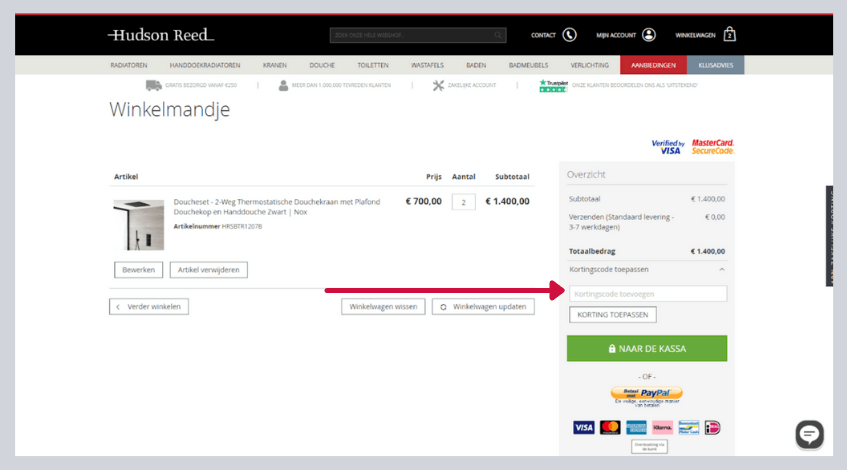Focus the Kortingscode toevoegen input field

click(x=647, y=294)
